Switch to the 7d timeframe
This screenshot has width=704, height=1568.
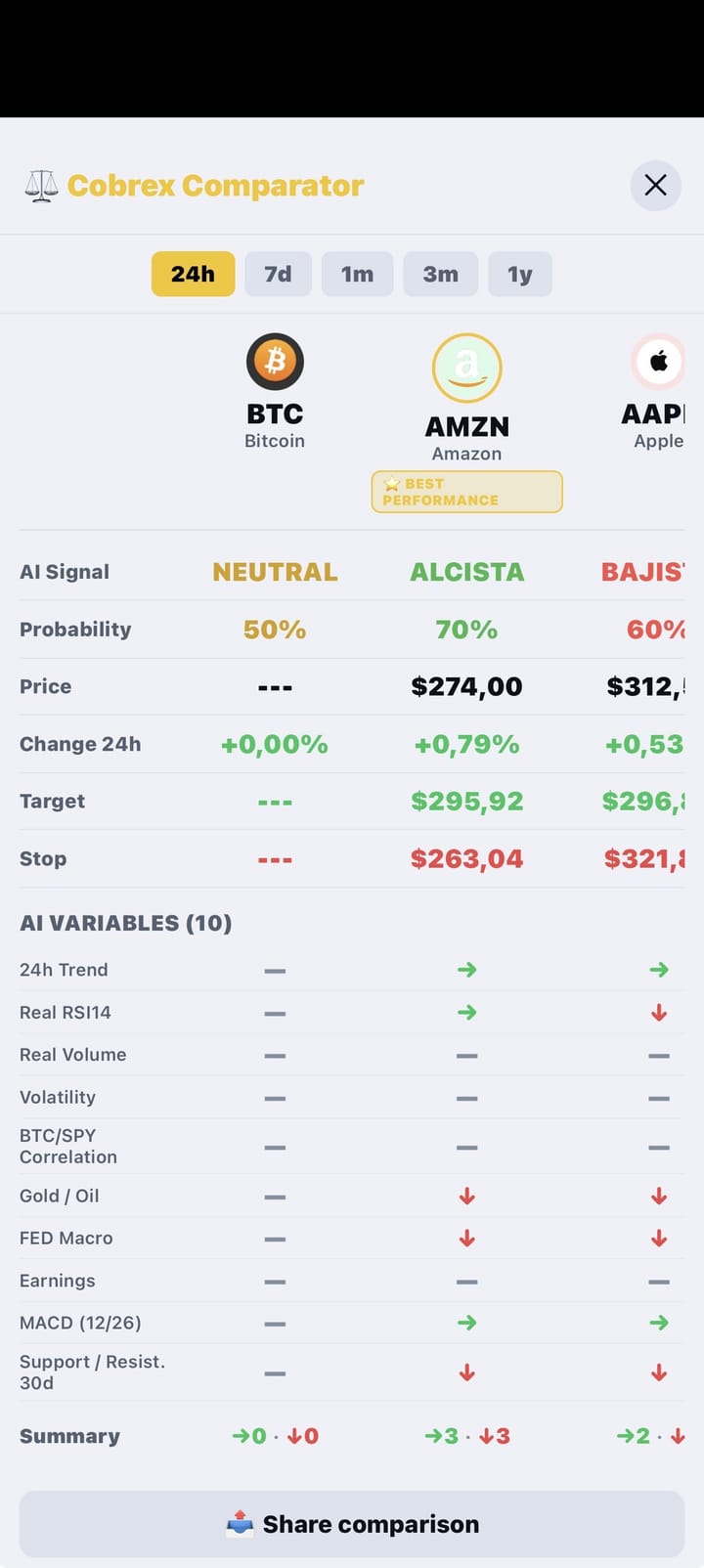278,274
